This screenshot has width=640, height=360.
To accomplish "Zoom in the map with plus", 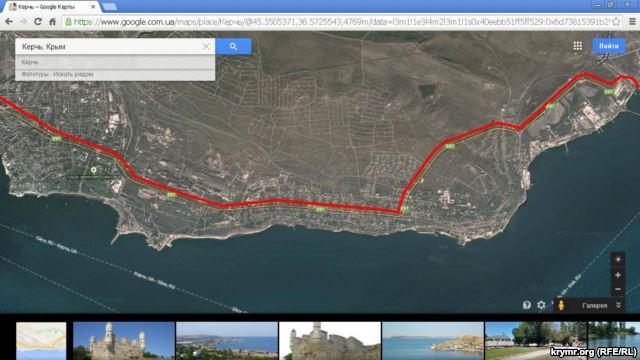I will (x=618, y=275).
